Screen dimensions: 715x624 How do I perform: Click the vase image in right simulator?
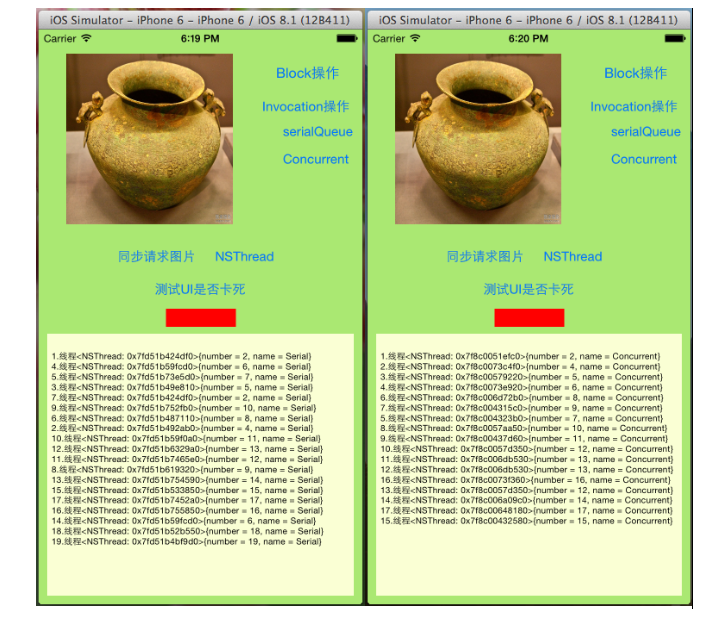click(478, 139)
